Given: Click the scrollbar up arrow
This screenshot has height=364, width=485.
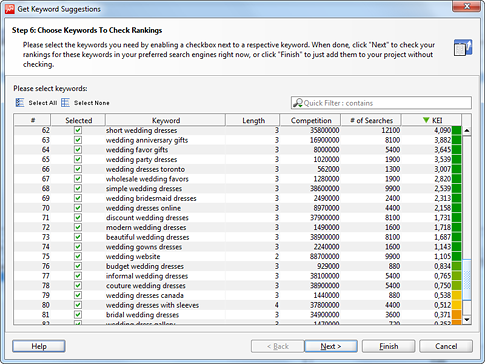Looking at the screenshot, I should 467,131.
